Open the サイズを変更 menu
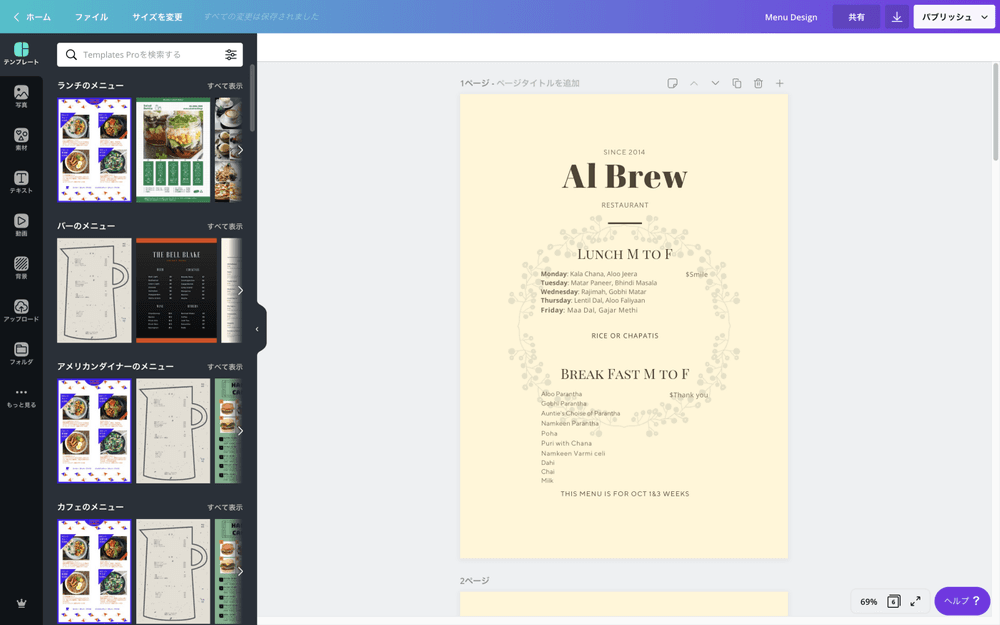This screenshot has height=625, width=1000. pos(157,17)
